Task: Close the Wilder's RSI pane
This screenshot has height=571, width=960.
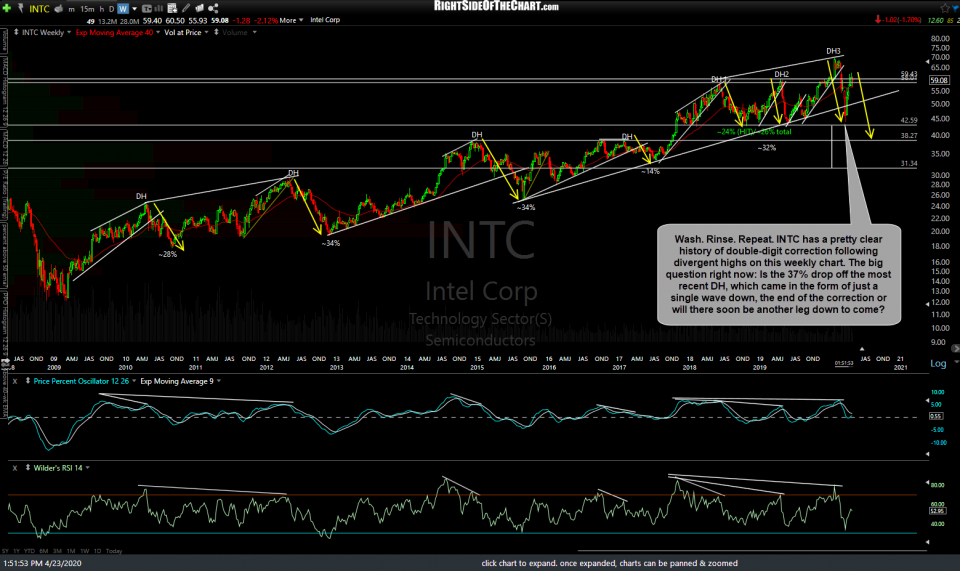Action: tap(15, 468)
